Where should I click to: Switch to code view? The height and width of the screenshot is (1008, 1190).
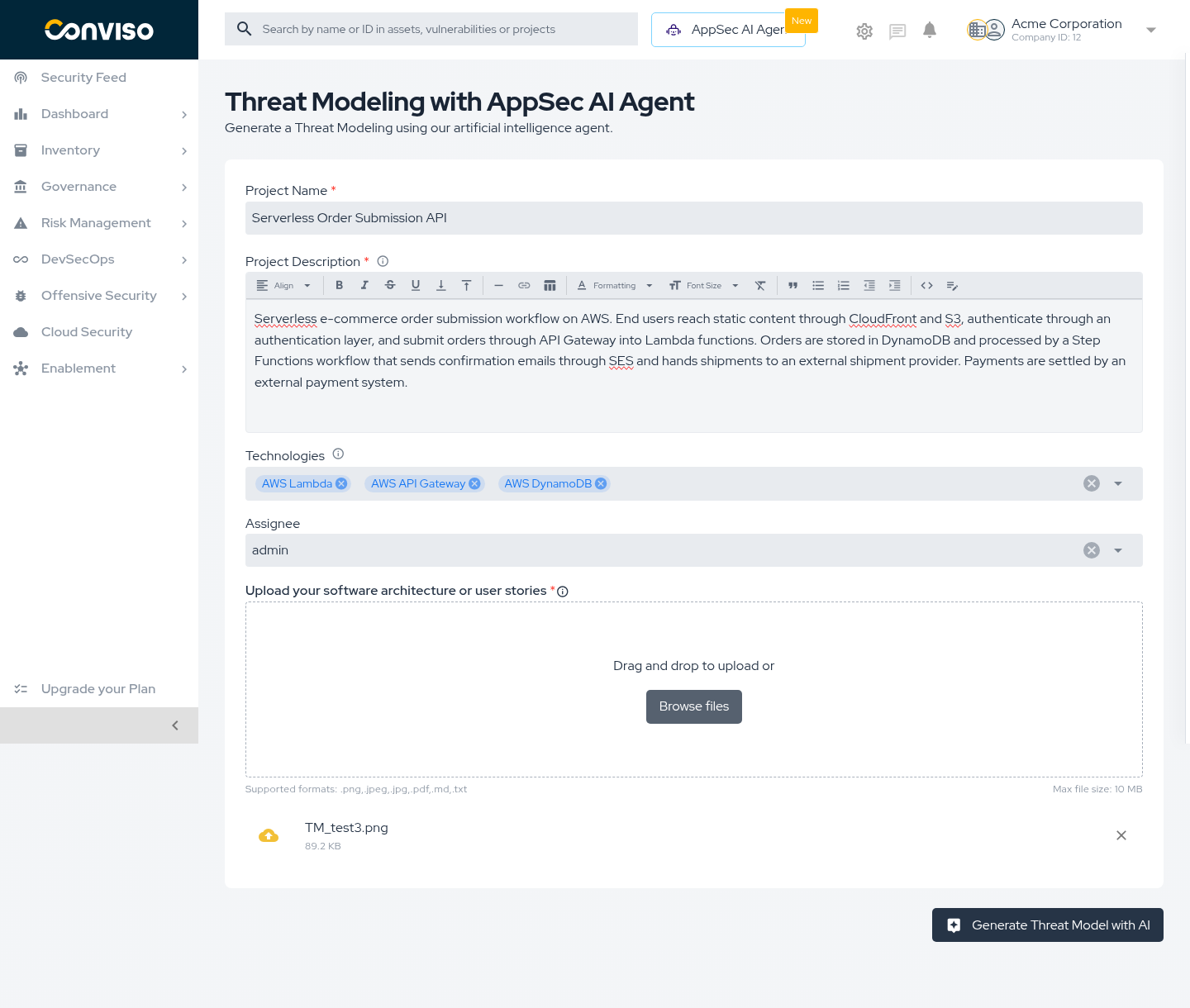pyautogui.click(x=927, y=286)
